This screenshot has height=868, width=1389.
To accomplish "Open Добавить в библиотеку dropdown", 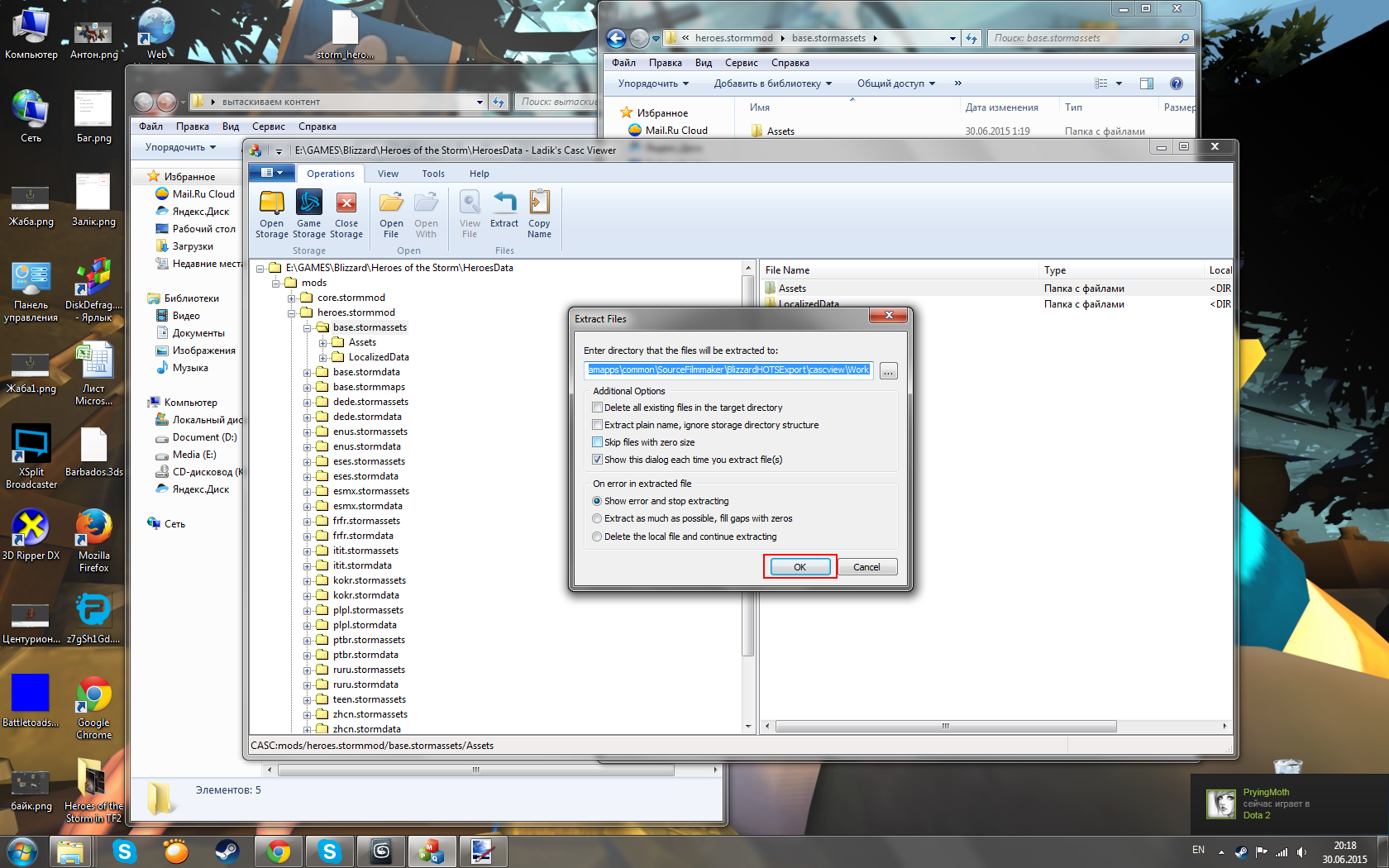I will coord(773,83).
